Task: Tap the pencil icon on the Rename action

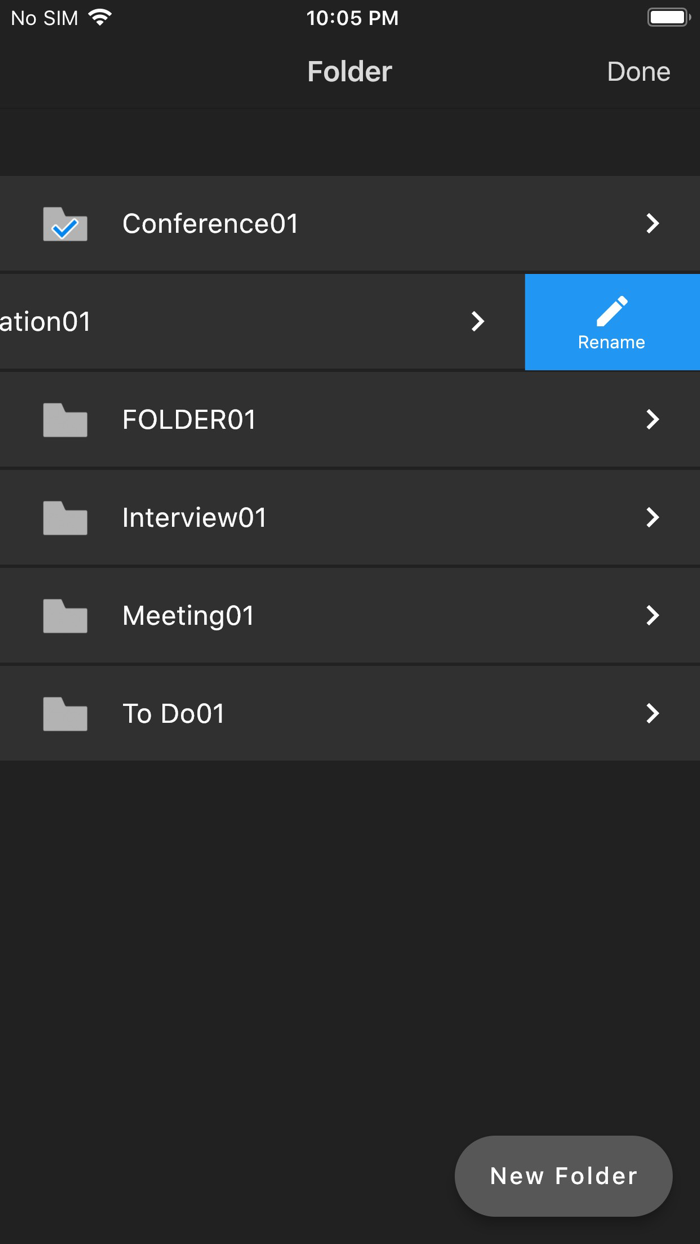Action: [x=613, y=310]
